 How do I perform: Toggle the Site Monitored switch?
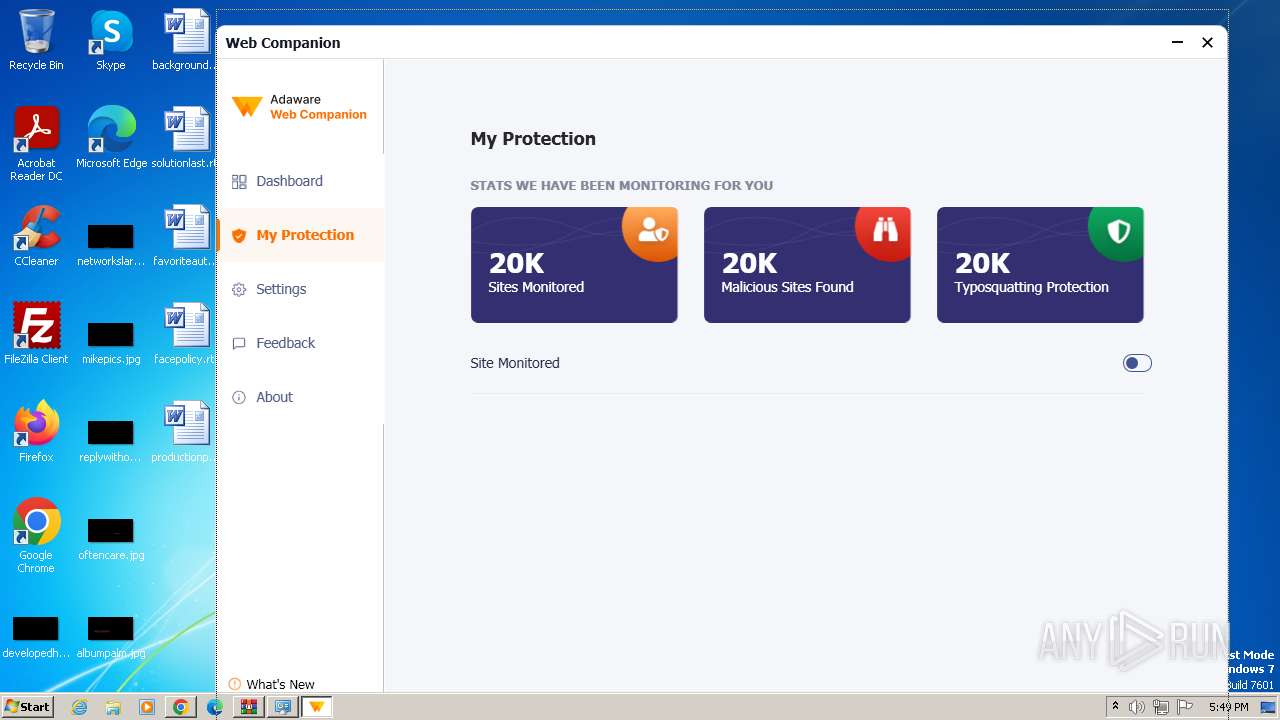tap(1137, 363)
